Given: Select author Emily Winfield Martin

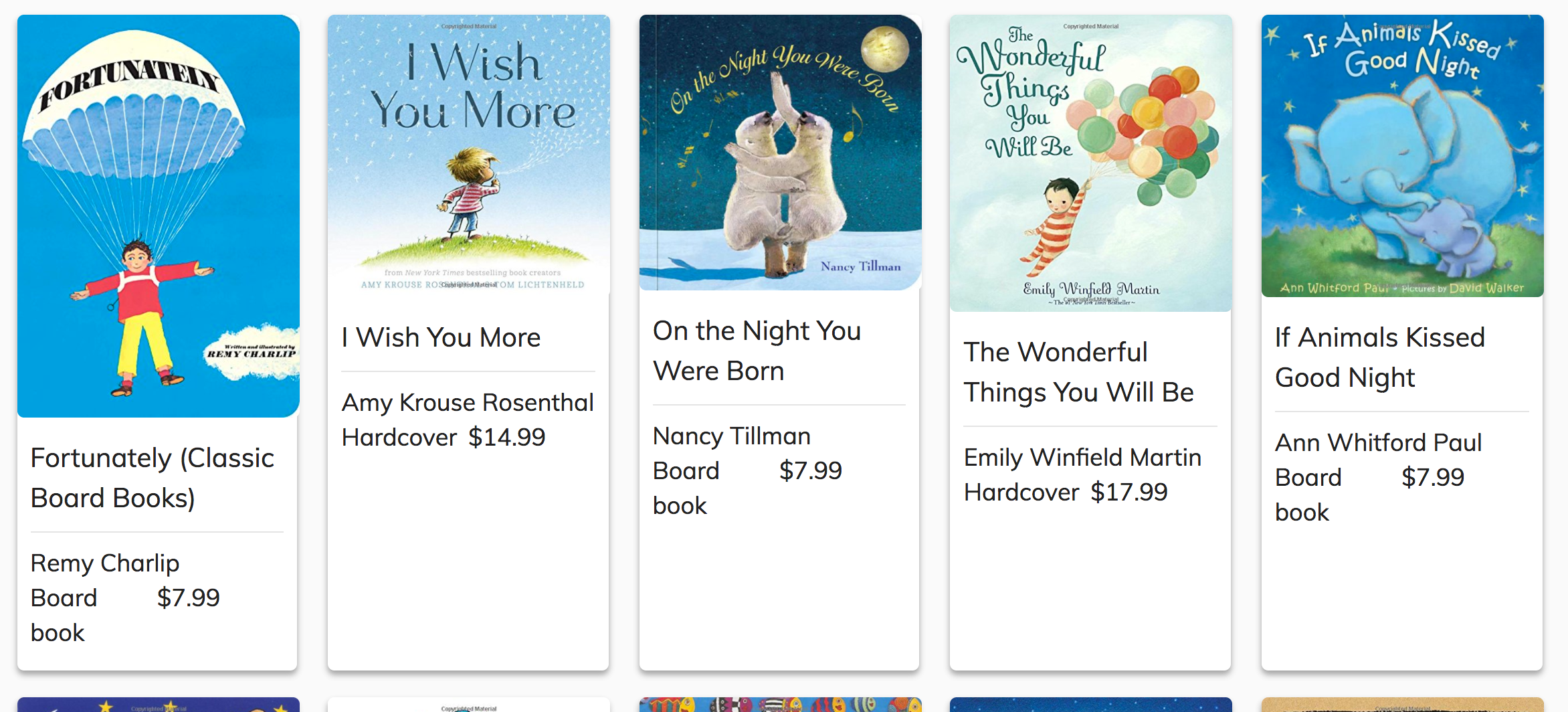Looking at the screenshot, I should (1082, 458).
